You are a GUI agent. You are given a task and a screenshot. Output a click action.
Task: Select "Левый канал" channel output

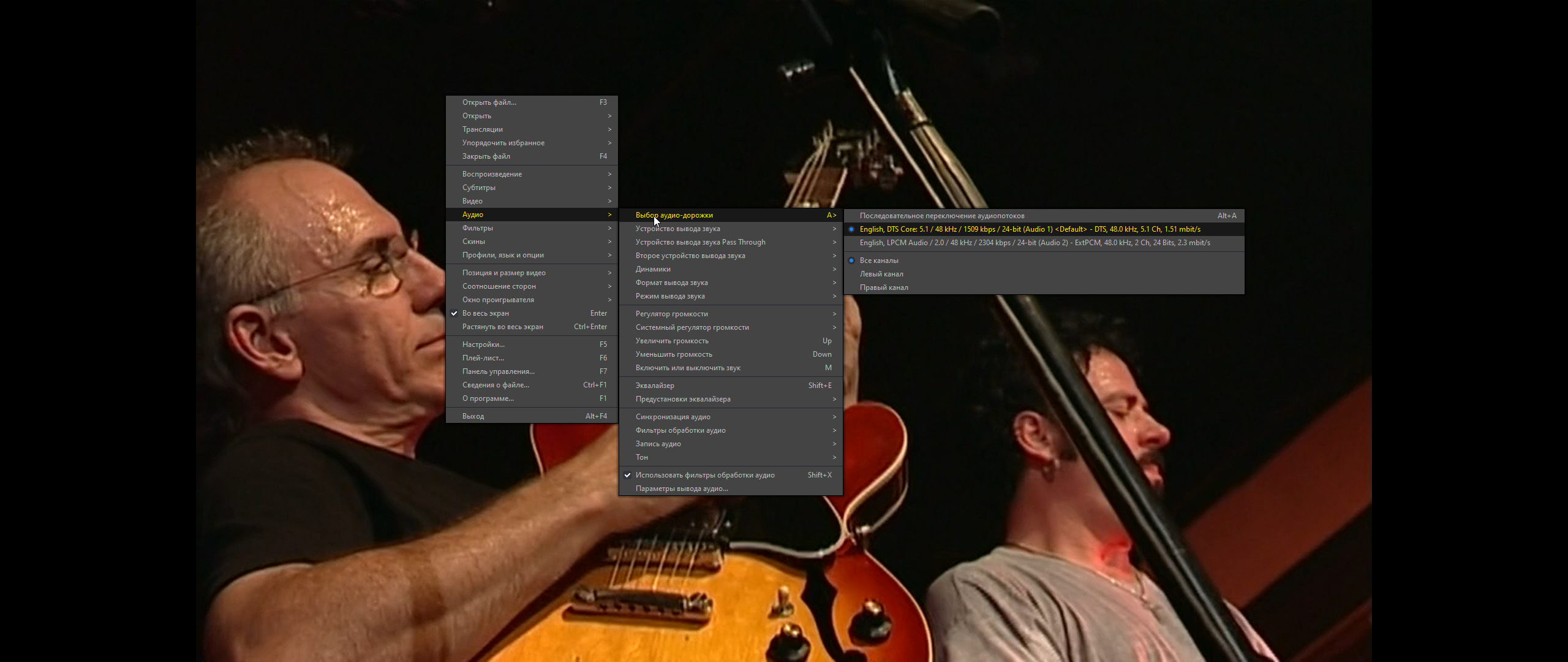(882, 273)
